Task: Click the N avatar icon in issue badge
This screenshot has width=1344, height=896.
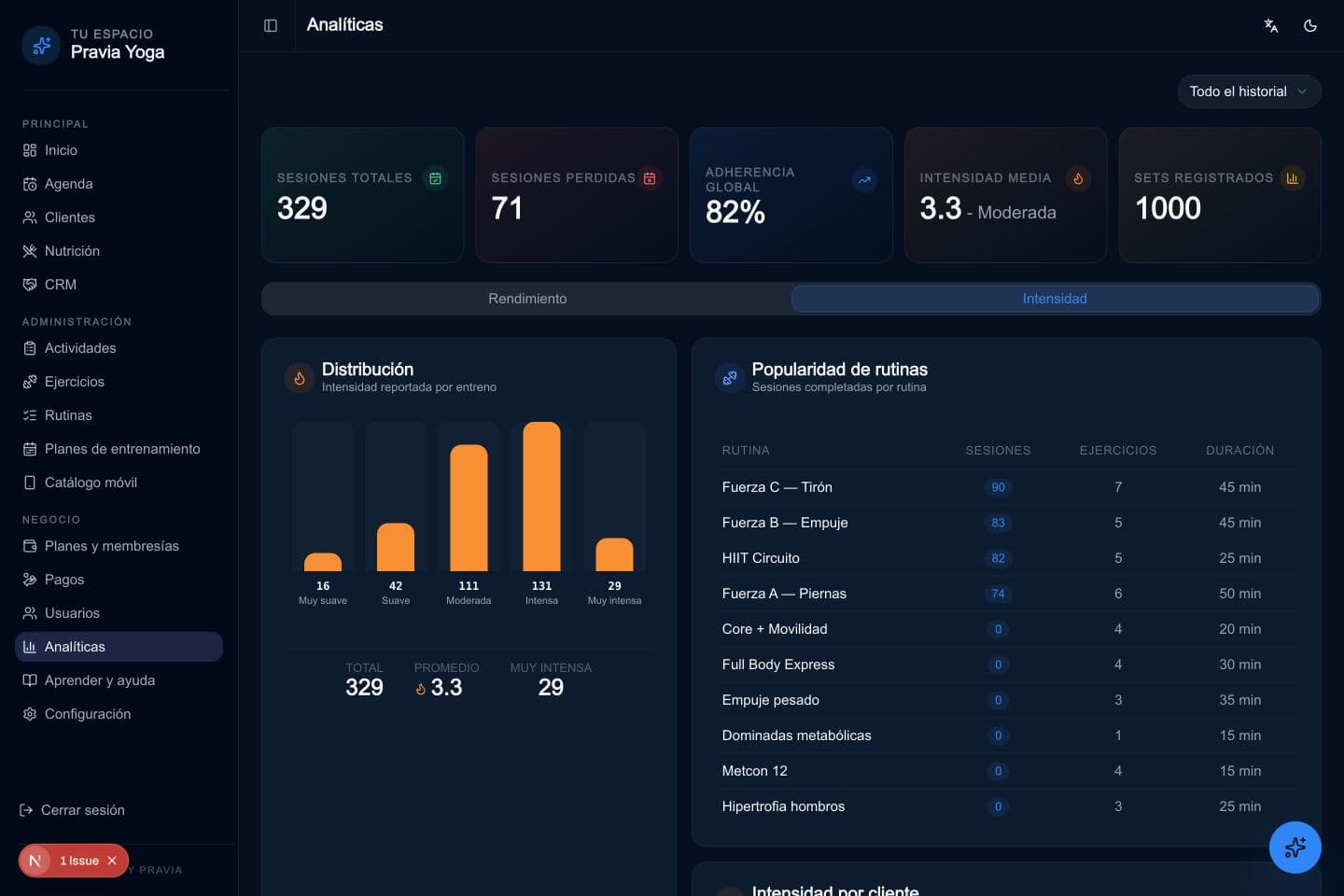Action: pyautogui.click(x=35, y=861)
